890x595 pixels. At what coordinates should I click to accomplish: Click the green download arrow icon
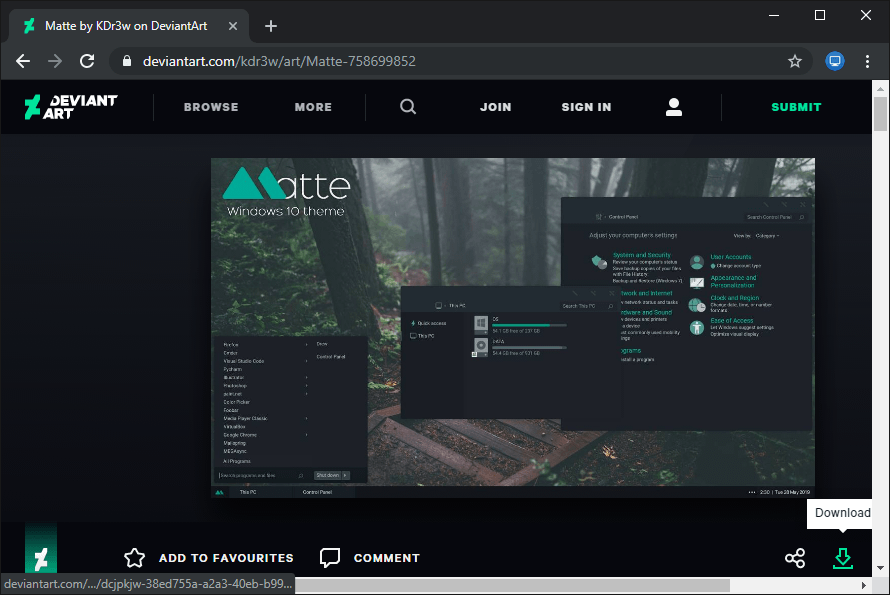click(x=843, y=559)
